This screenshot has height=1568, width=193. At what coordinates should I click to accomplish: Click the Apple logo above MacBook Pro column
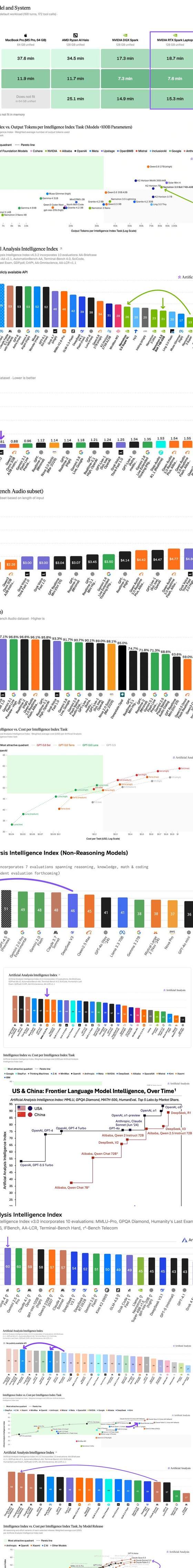coord(26,35)
